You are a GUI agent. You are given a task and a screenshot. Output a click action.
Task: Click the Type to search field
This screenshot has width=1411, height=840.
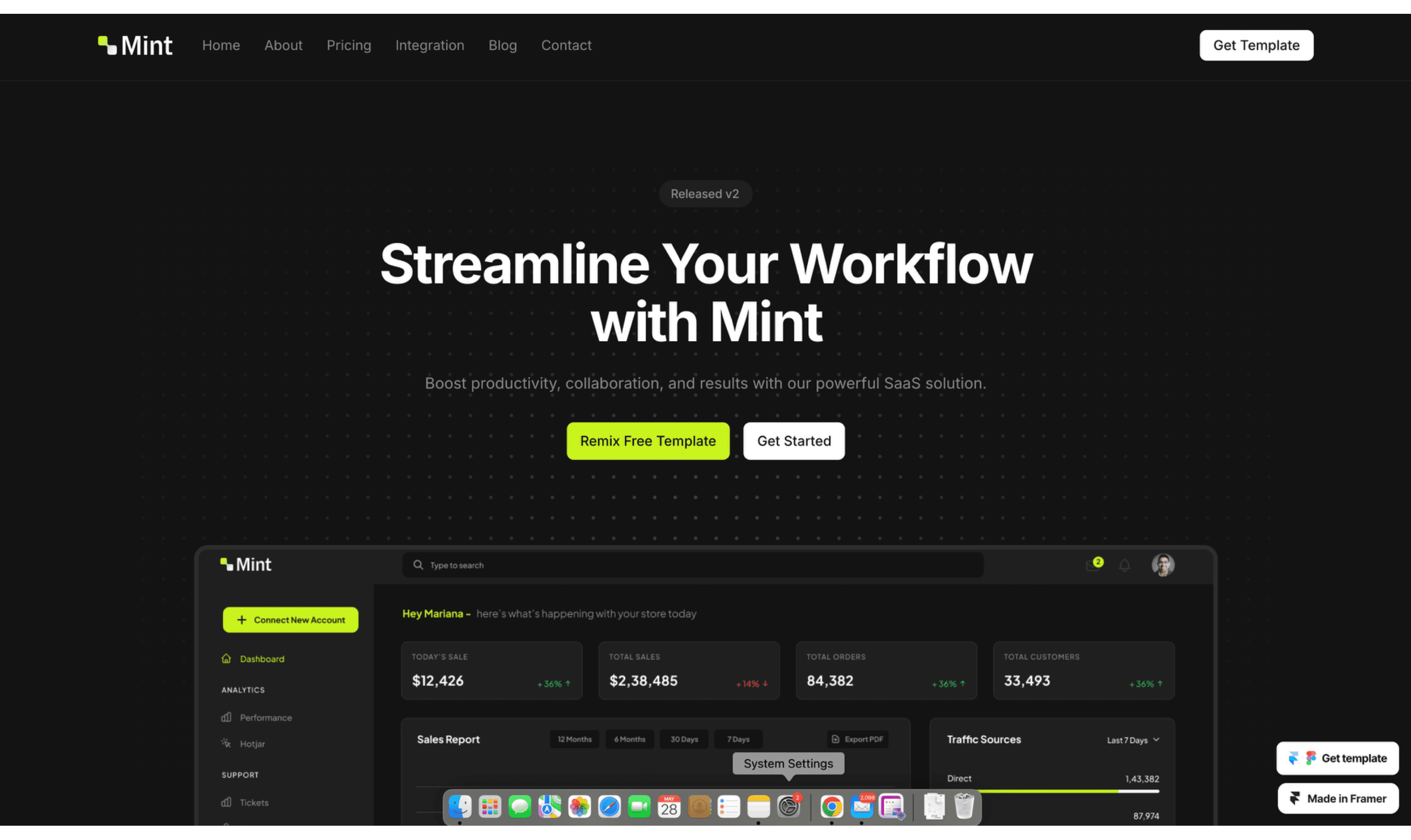(692, 565)
